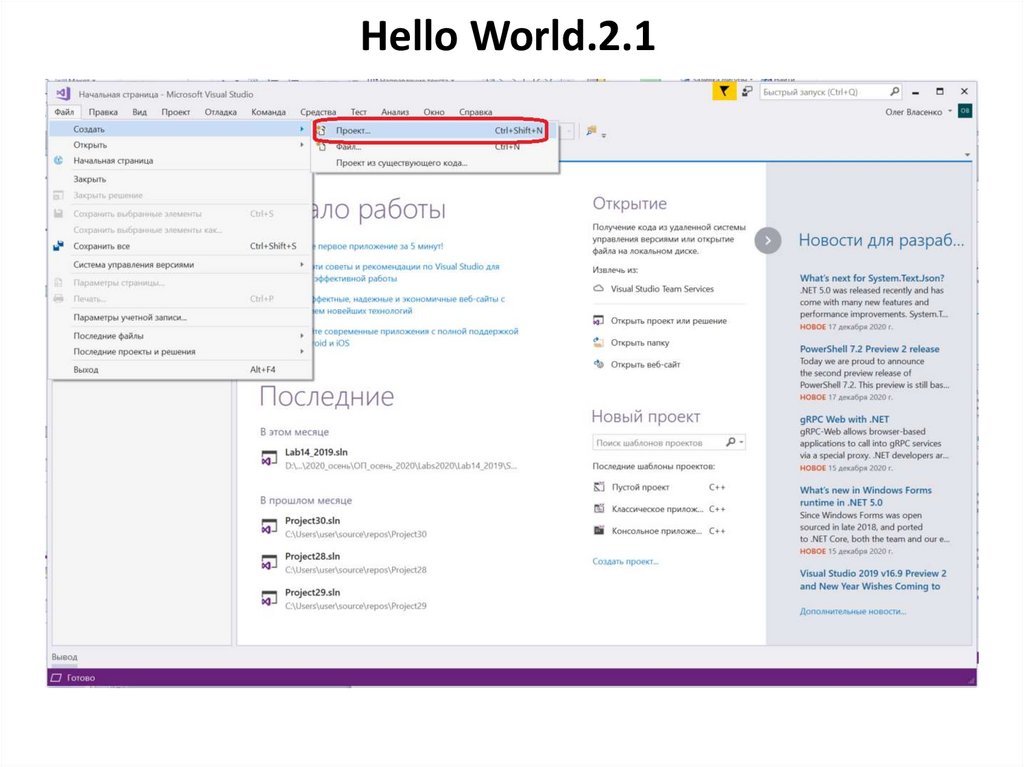Click the Файл... submenu document icon
The height and width of the screenshot is (767, 1024).
click(322, 147)
